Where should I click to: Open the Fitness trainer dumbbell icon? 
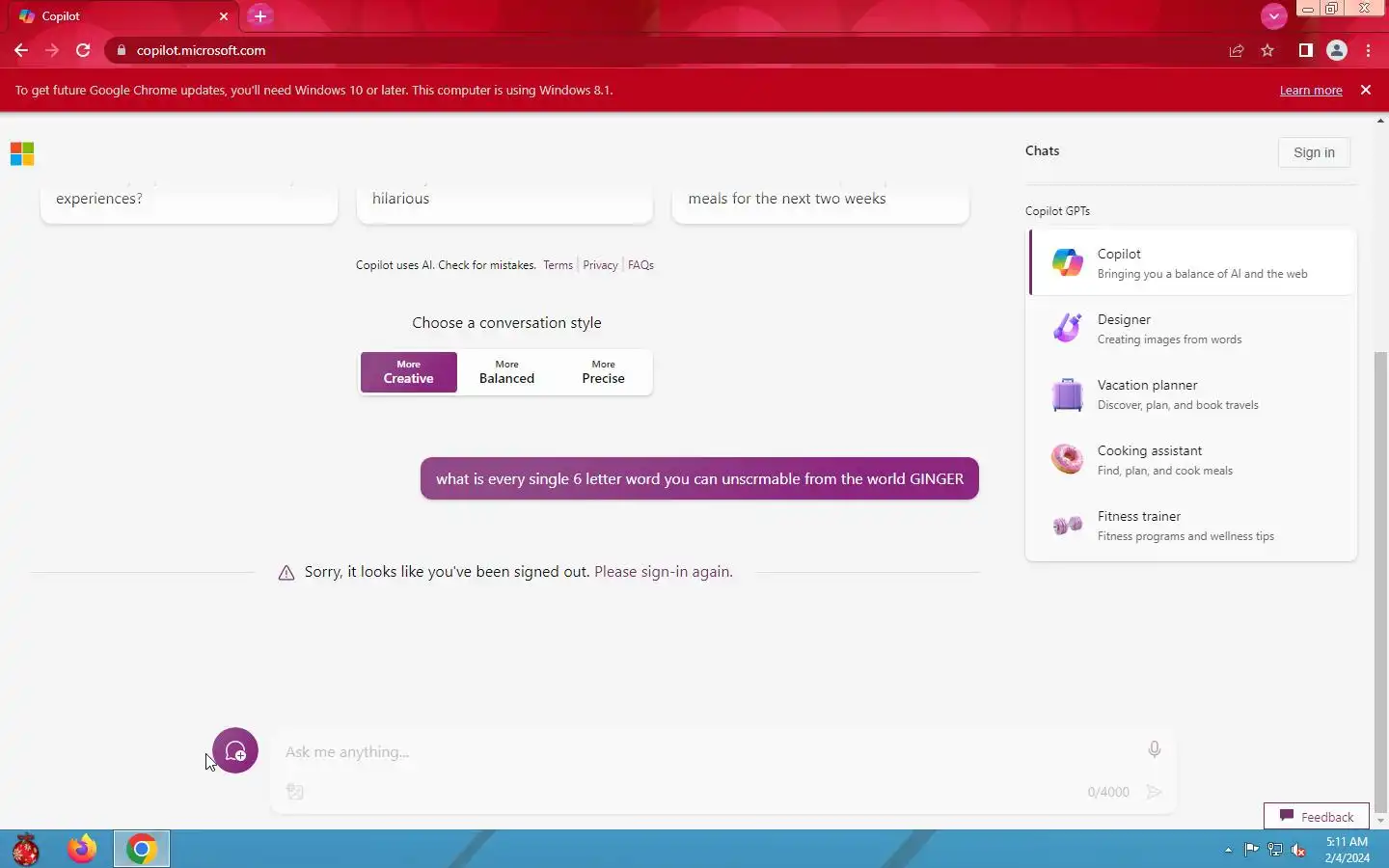point(1067,525)
